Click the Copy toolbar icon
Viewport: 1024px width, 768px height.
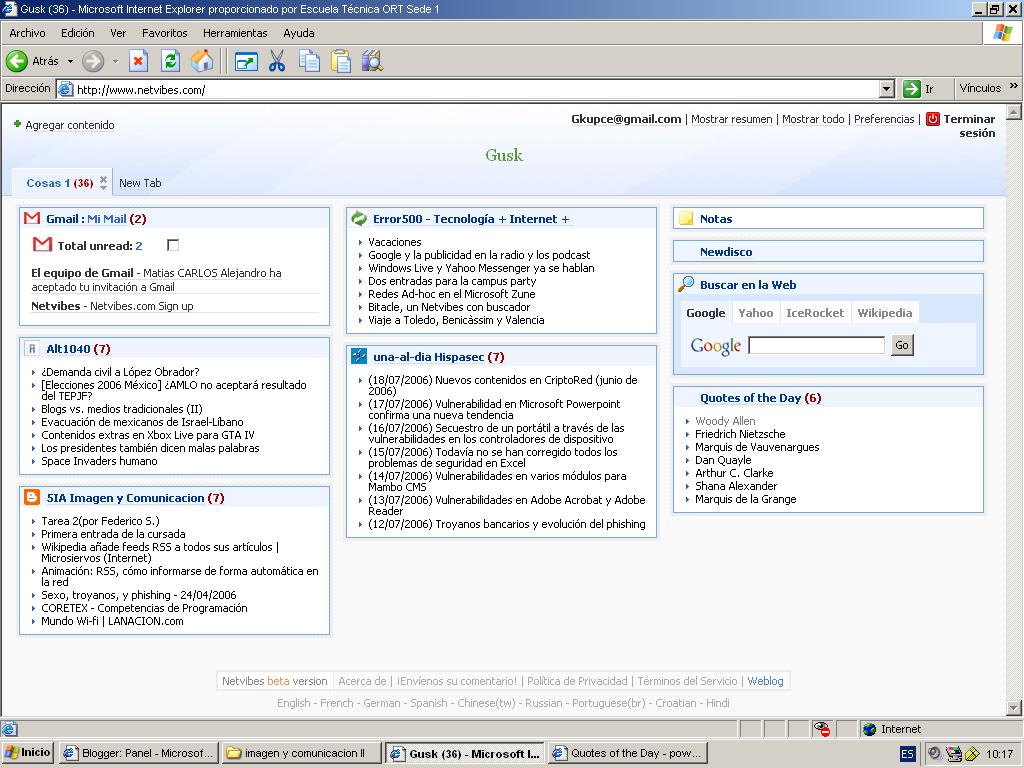(309, 61)
